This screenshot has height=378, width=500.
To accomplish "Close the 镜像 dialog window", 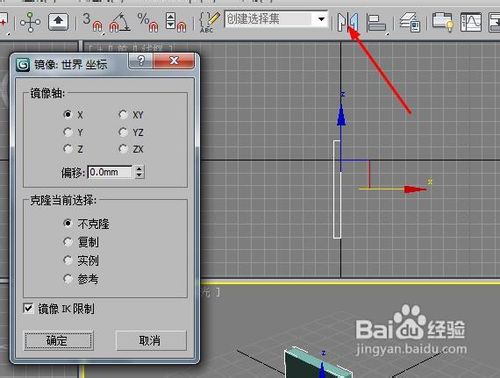I will [173, 61].
